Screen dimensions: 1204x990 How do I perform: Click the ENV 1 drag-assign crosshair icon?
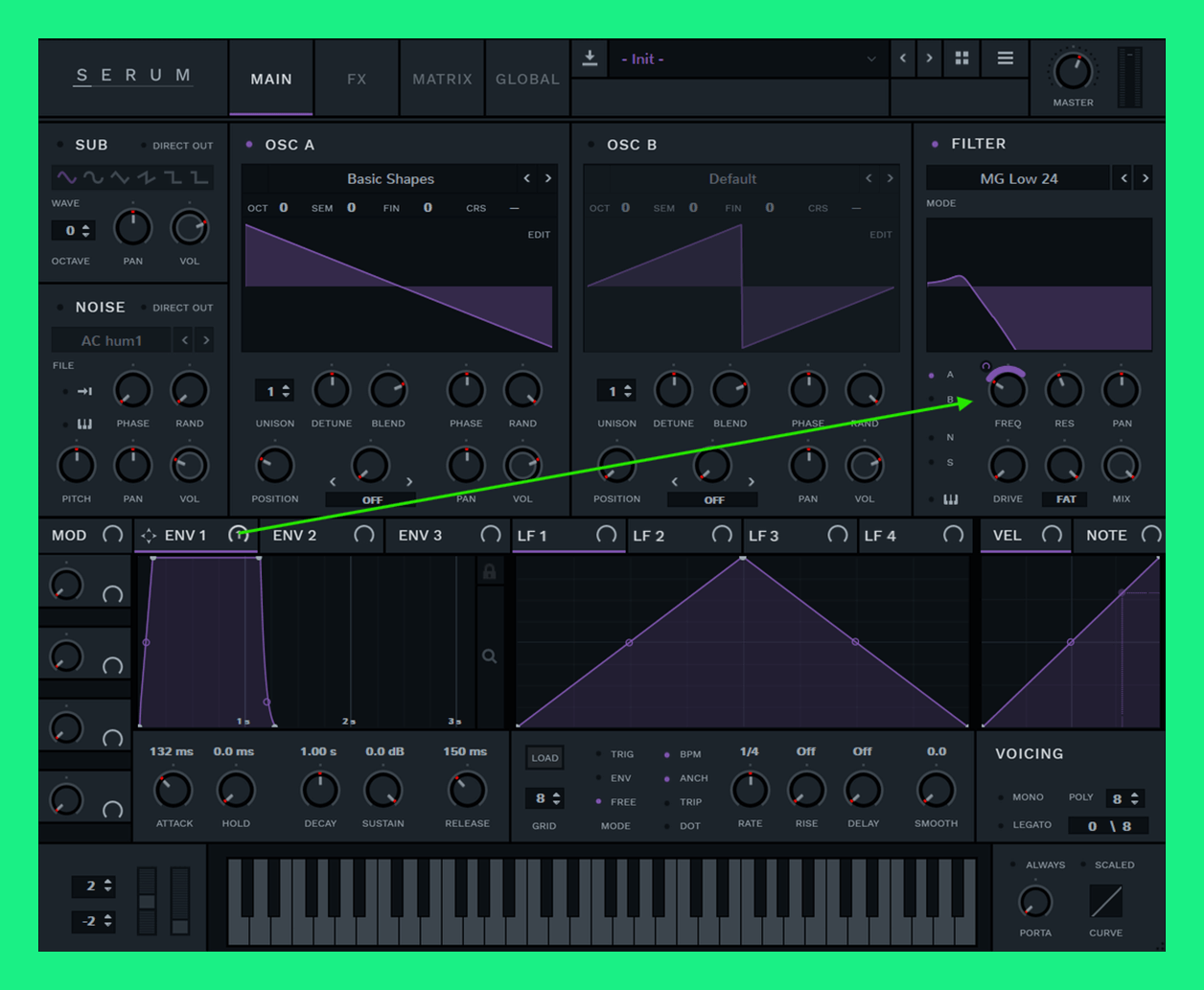[x=149, y=536]
